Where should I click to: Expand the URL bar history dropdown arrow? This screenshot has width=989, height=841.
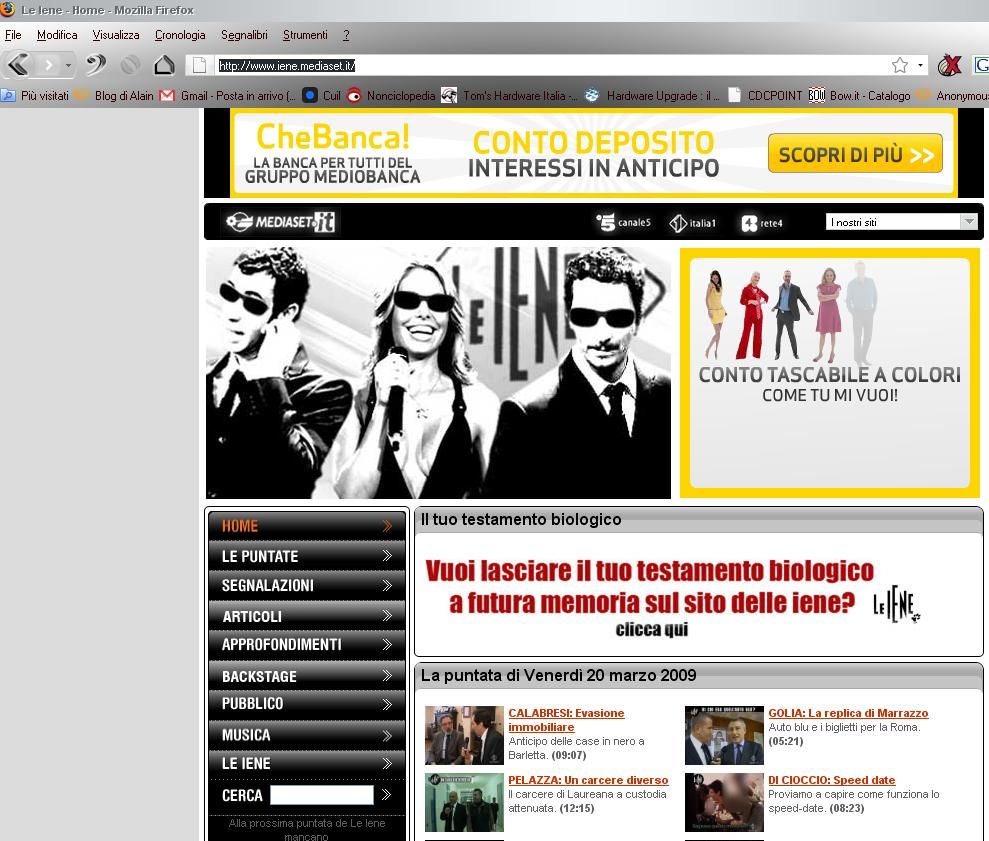click(920, 65)
